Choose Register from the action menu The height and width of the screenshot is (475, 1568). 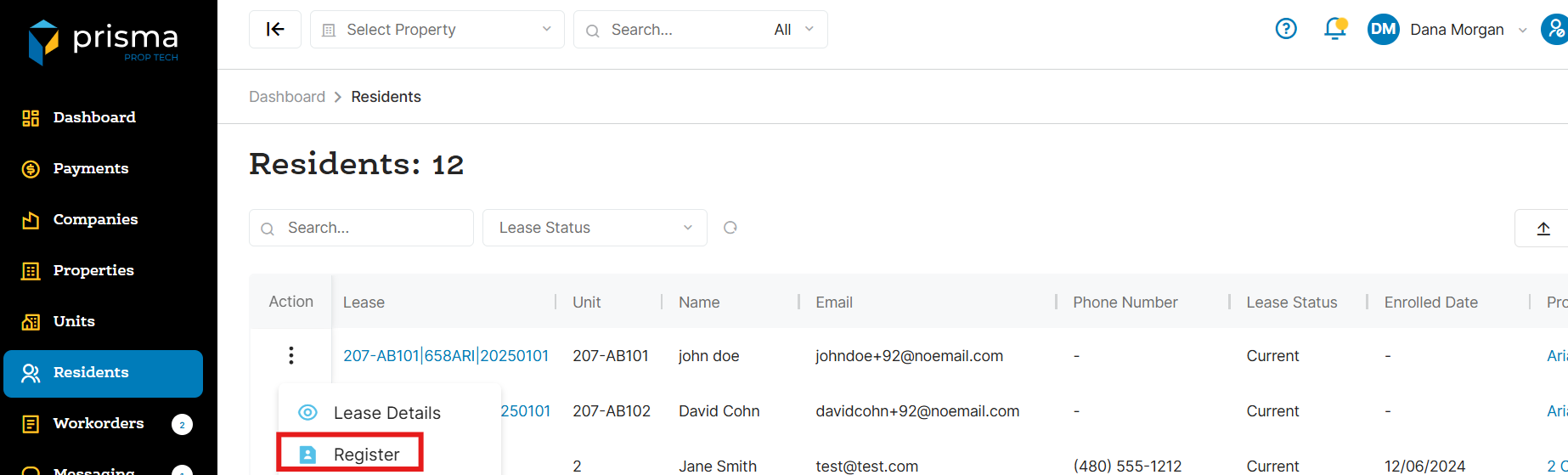click(x=366, y=455)
